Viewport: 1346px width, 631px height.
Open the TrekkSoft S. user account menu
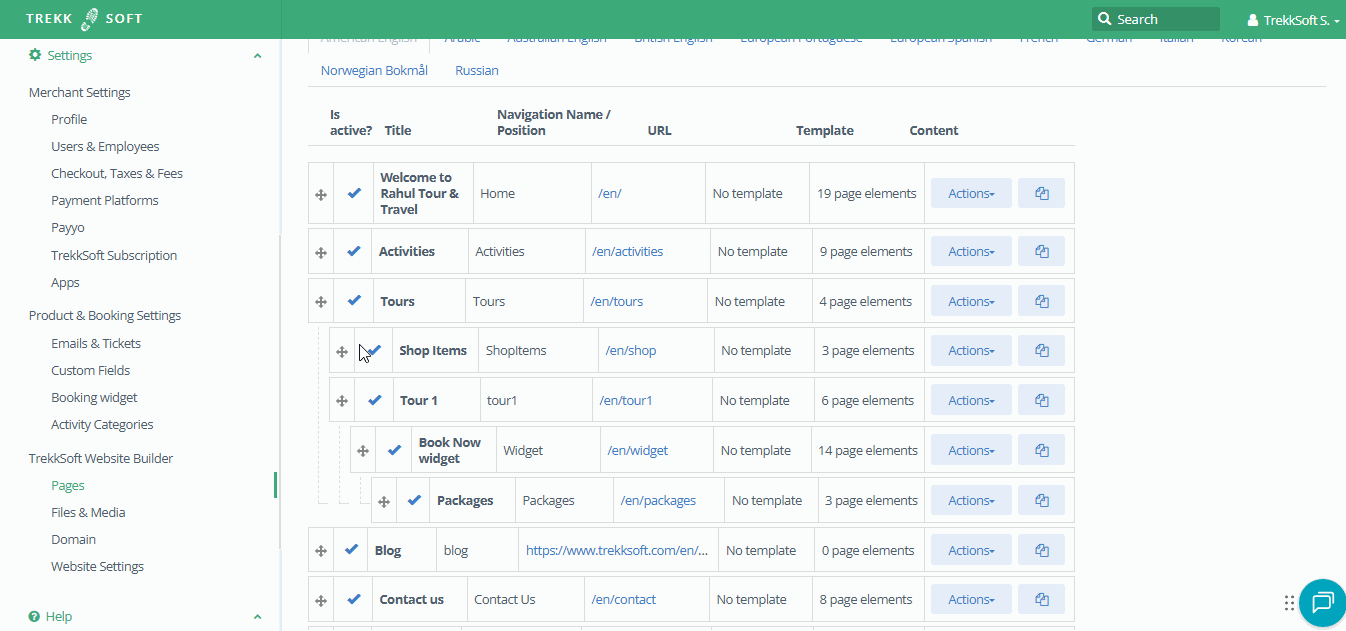(x=1293, y=20)
